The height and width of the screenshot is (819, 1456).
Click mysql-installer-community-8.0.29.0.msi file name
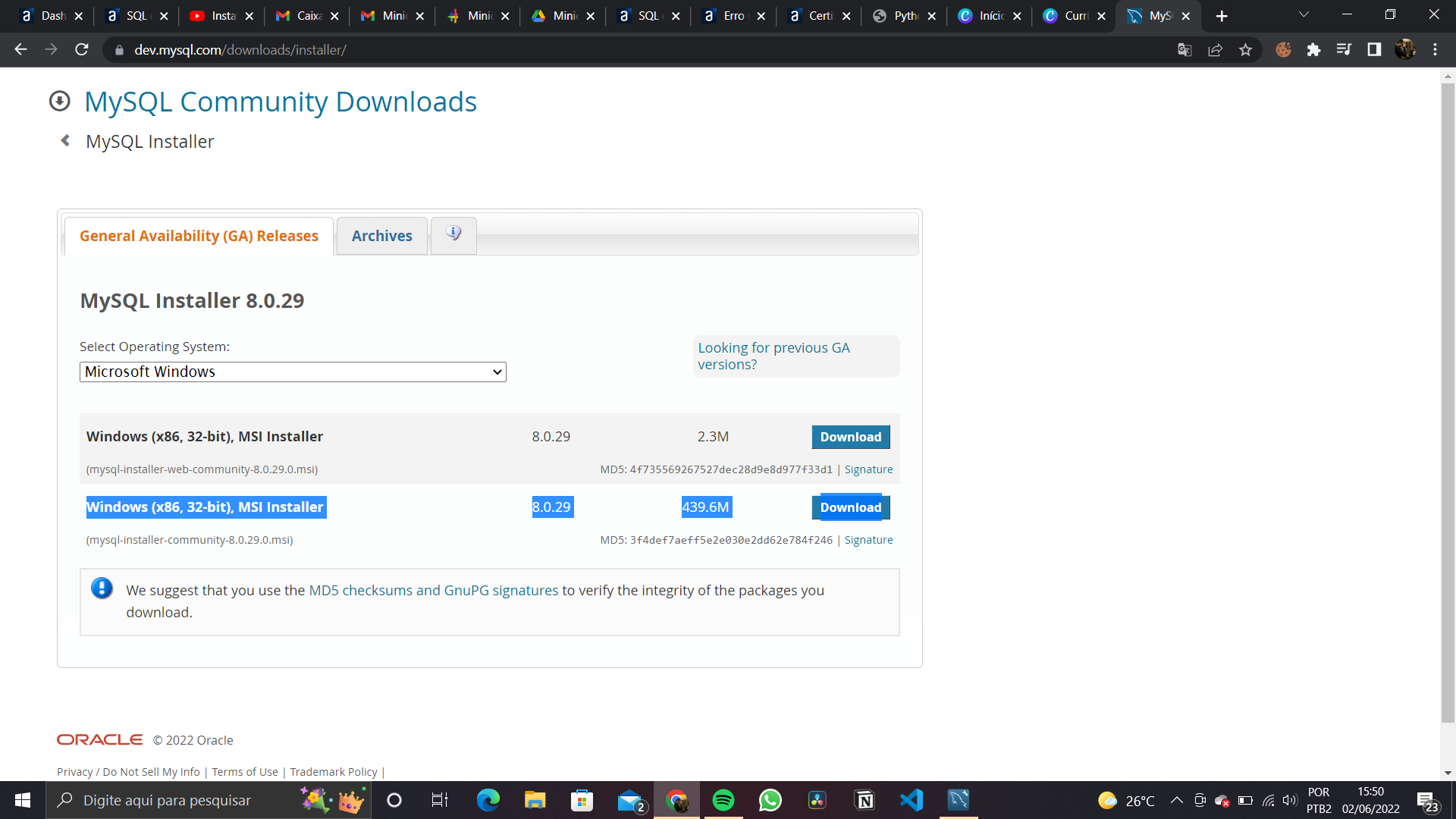[190, 540]
